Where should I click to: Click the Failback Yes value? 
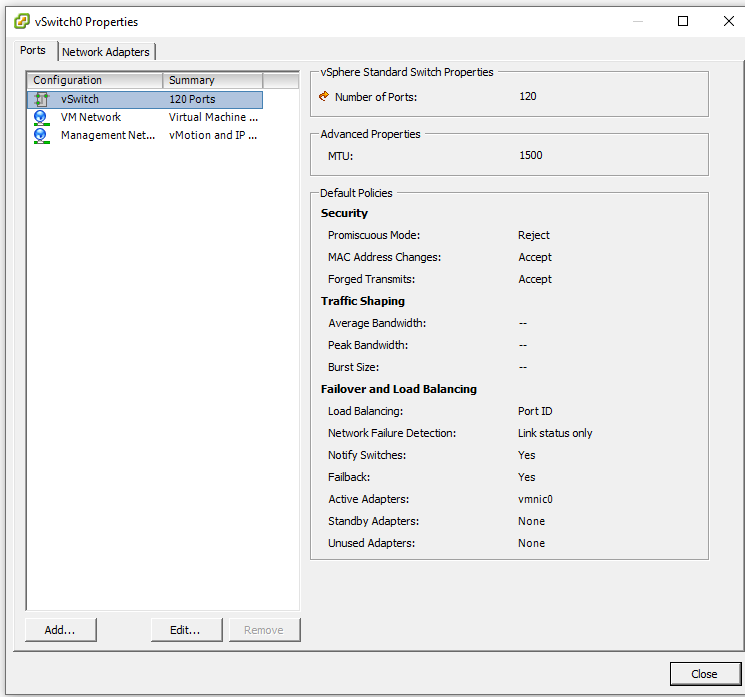click(526, 477)
